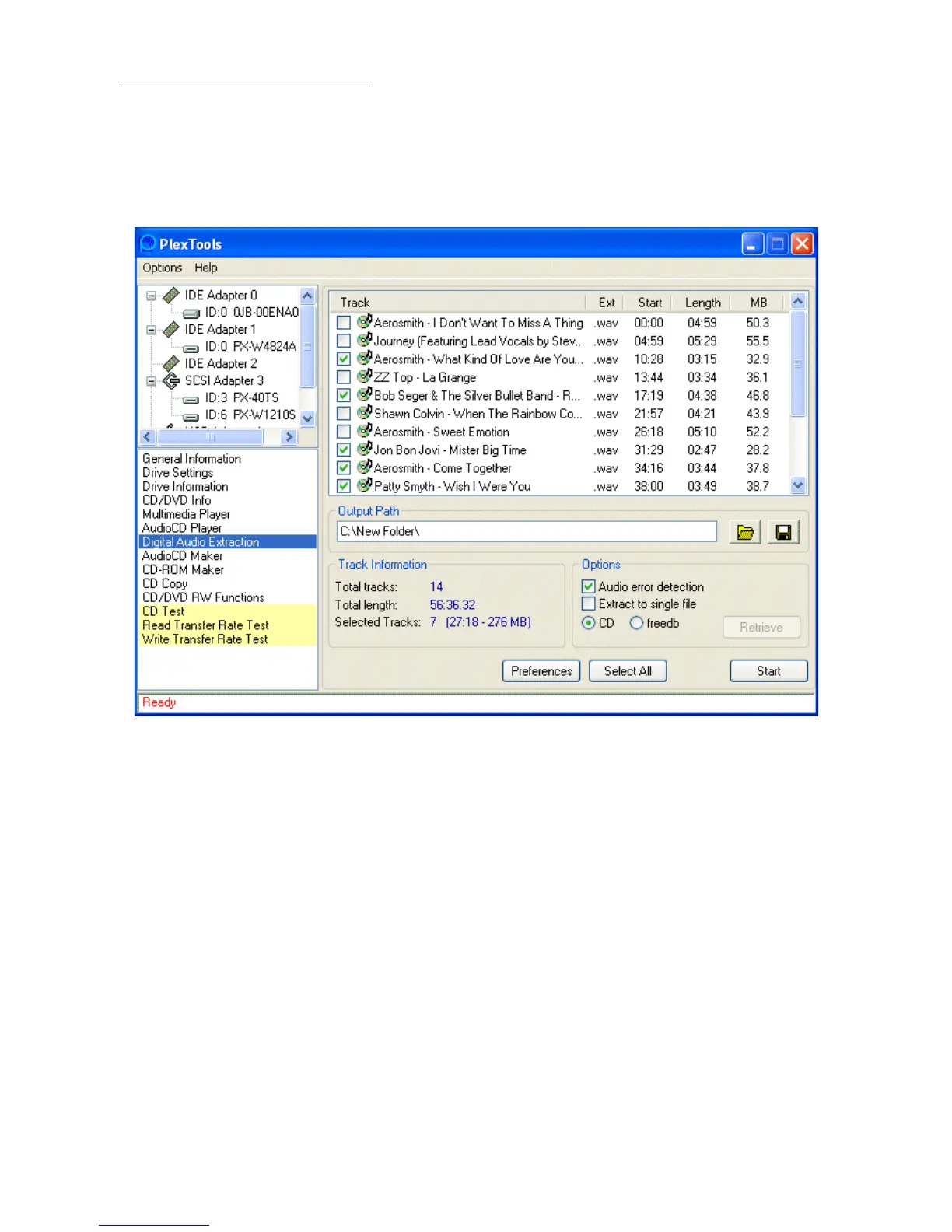
Task: Select CD-ROM Maker in function list
Action: 183,570
